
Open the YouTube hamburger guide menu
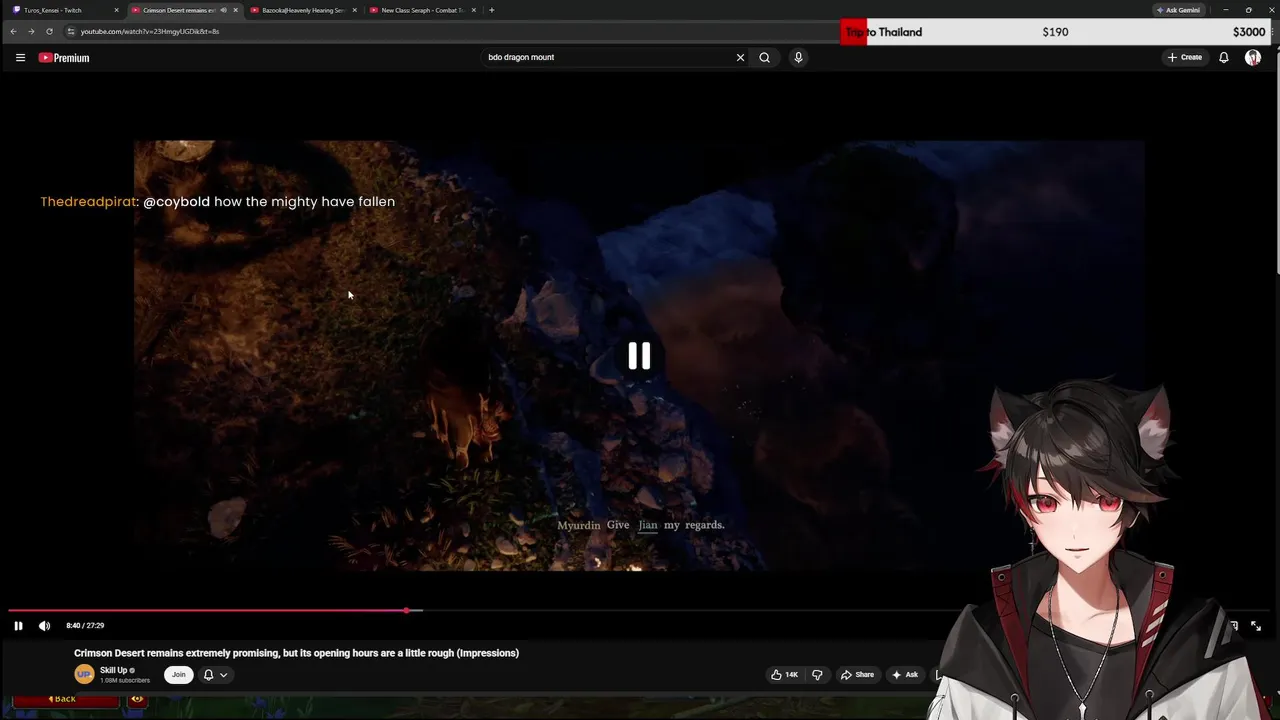[20, 58]
